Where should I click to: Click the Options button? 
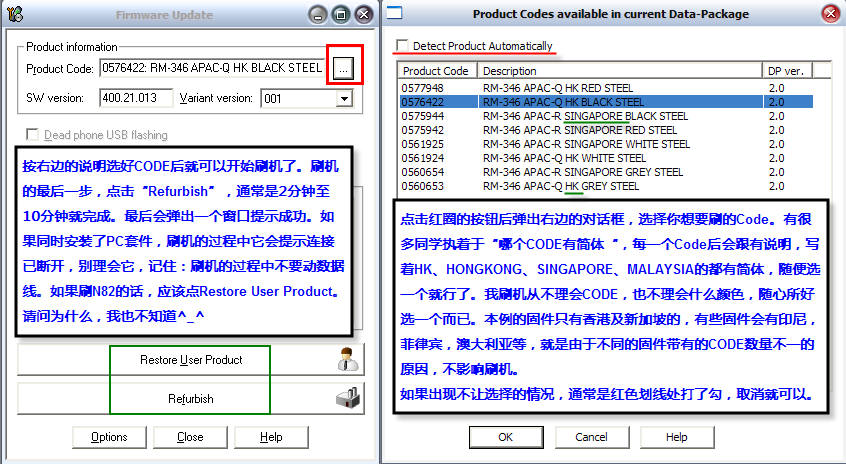coord(109,437)
